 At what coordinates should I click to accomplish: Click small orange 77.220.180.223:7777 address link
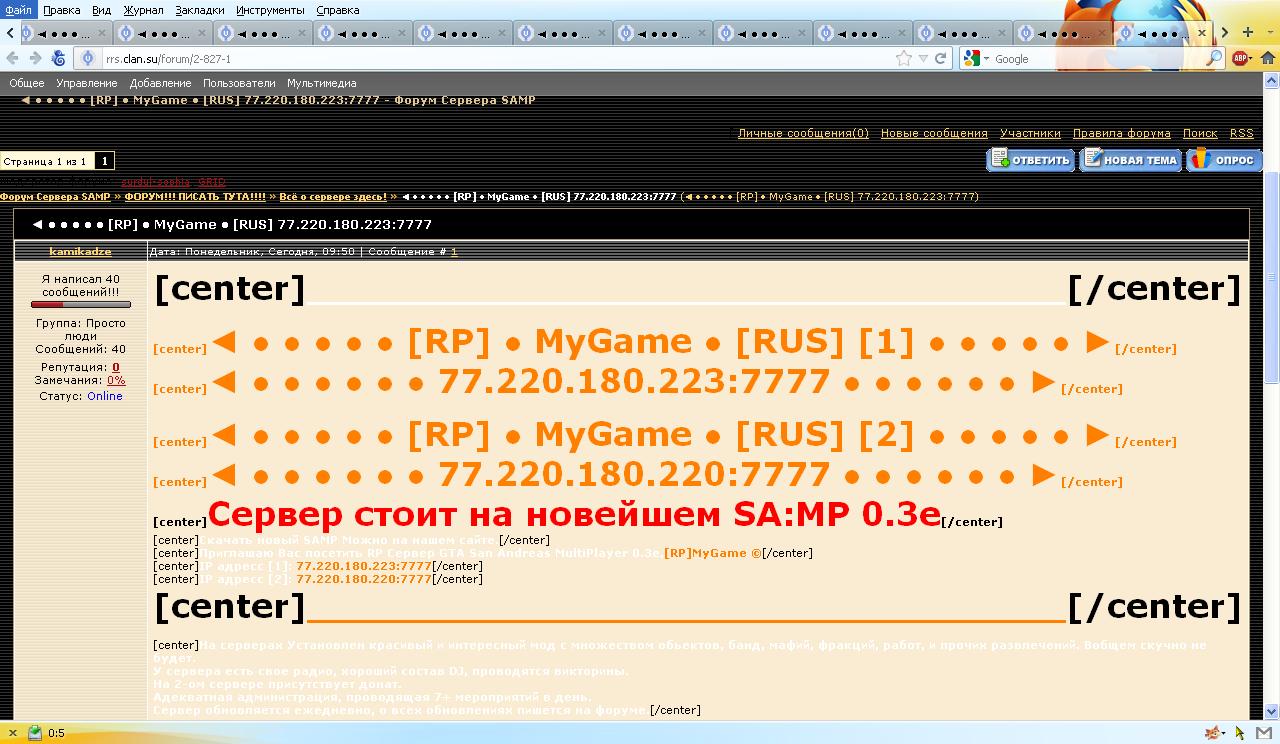point(364,566)
